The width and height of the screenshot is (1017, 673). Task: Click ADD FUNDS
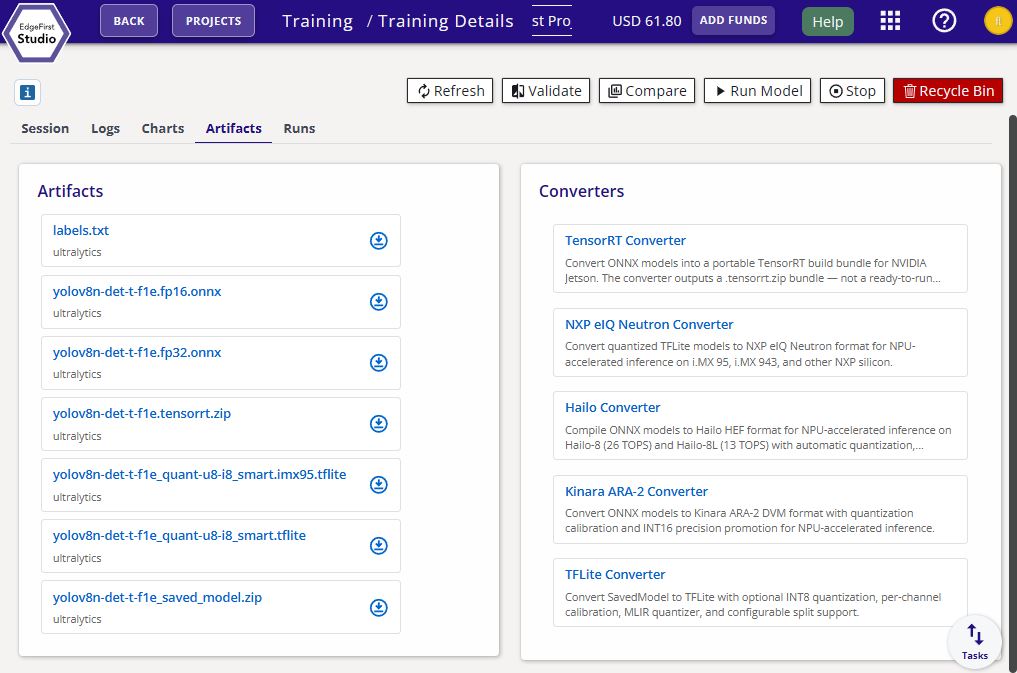pyautogui.click(x=733, y=20)
